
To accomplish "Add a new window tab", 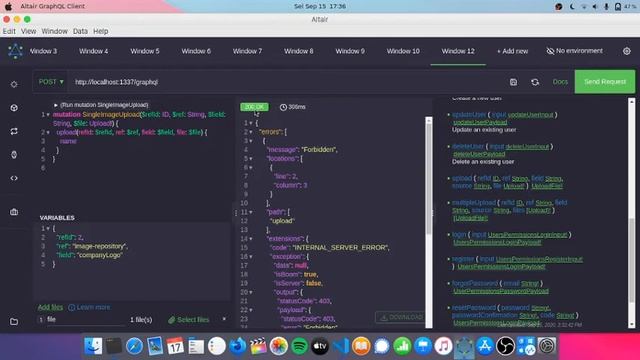I will pyautogui.click(x=512, y=51).
